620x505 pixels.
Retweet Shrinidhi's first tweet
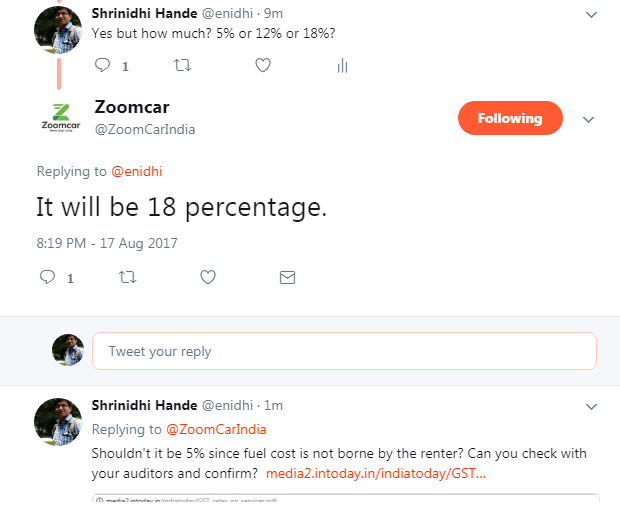[x=182, y=66]
